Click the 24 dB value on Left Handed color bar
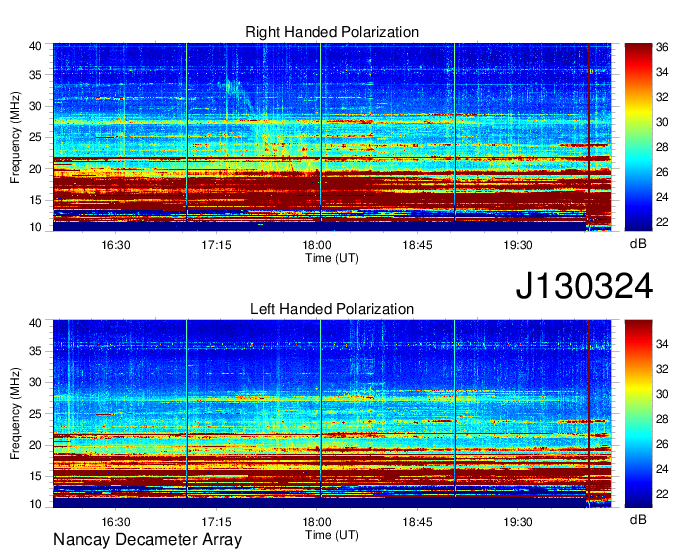The width and height of the screenshot is (680, 552). tap(662, 469)
